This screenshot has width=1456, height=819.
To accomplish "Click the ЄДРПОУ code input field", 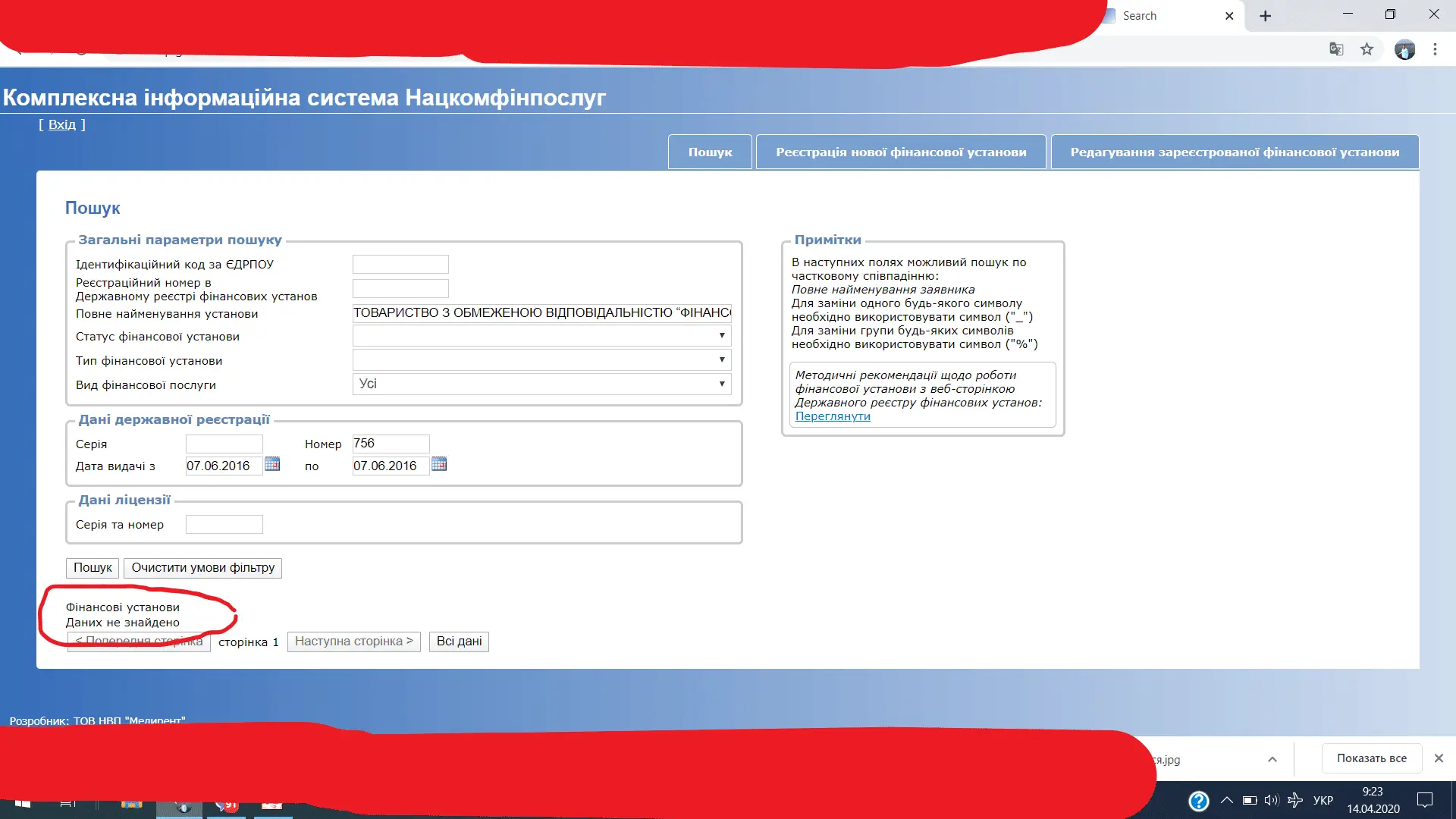I will coord(400,264).
